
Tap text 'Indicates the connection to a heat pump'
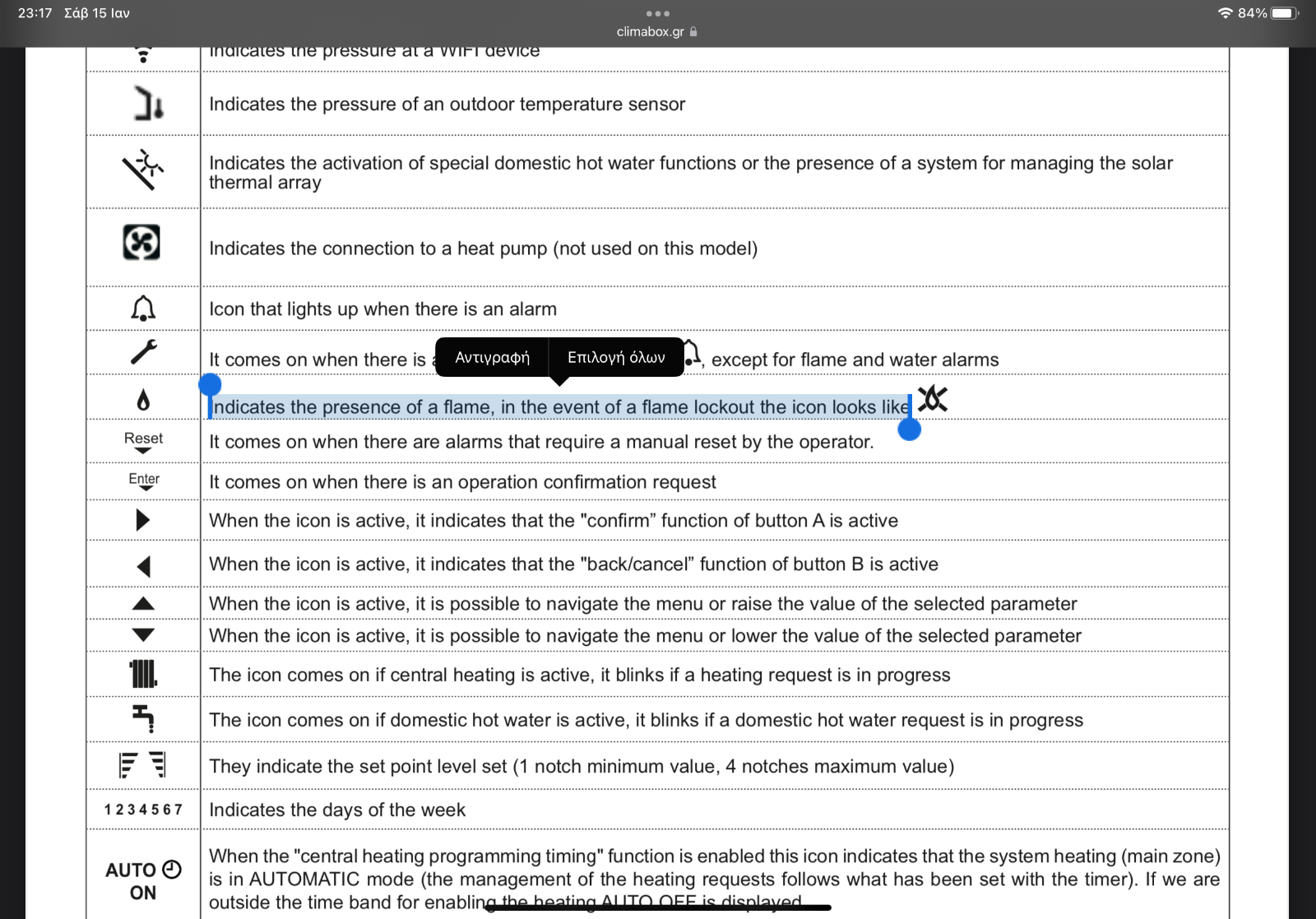(x=378, y=248)
